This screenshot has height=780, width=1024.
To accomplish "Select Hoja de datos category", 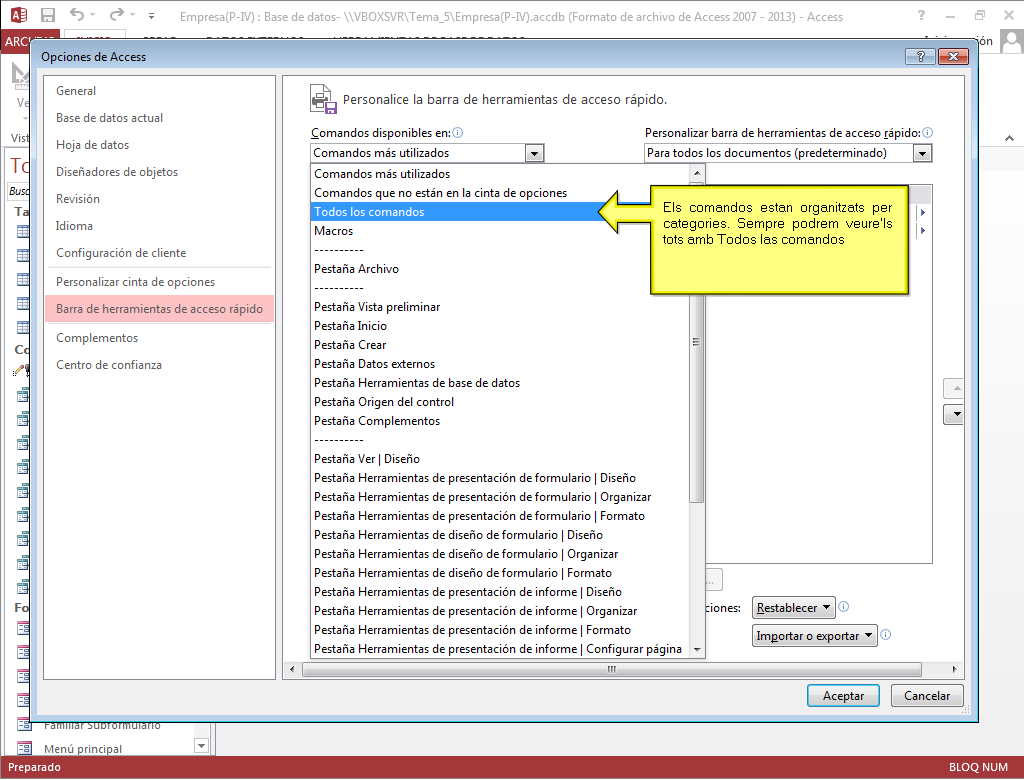I will 159,145.
